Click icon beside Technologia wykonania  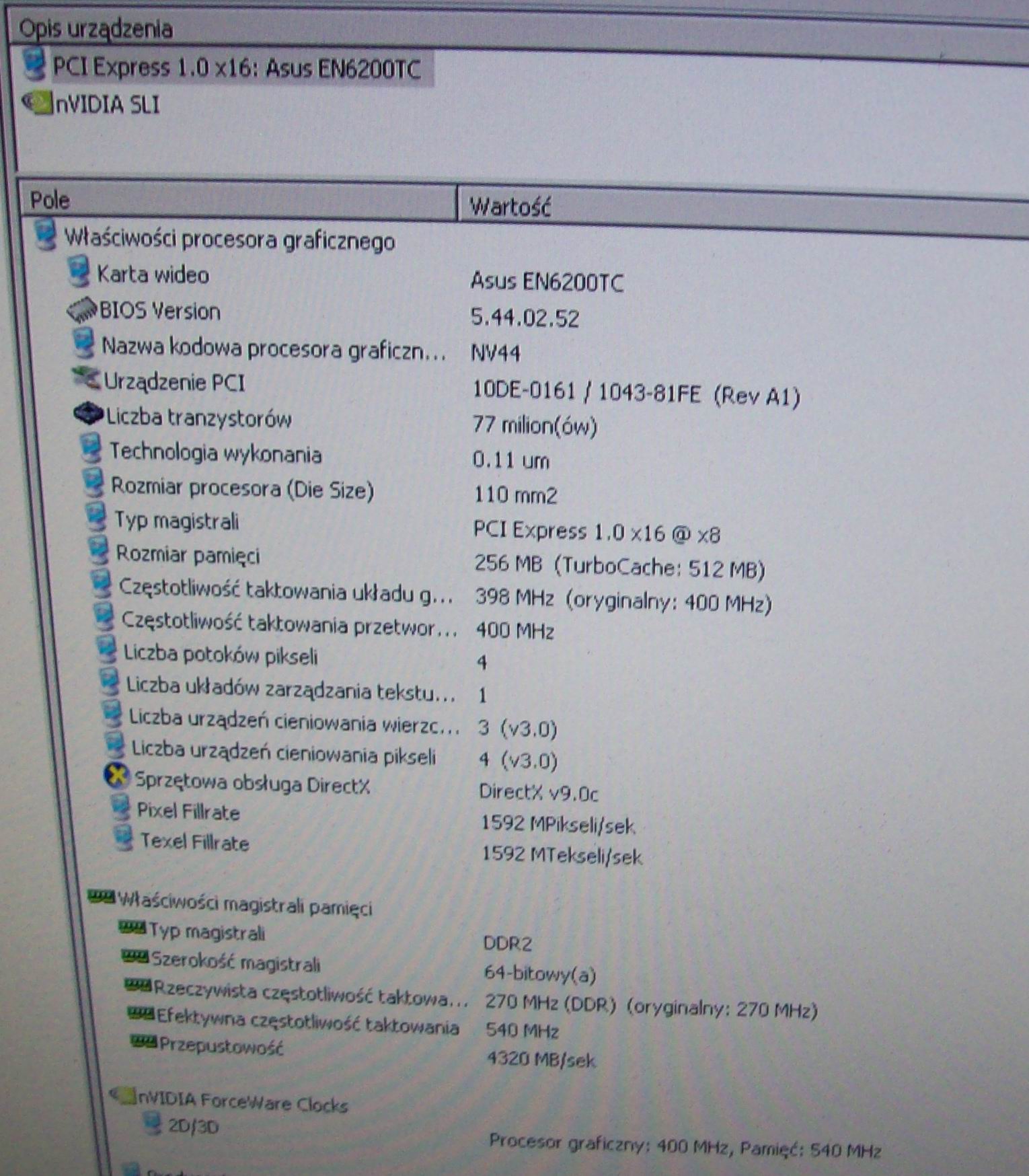tap(91, 449)
